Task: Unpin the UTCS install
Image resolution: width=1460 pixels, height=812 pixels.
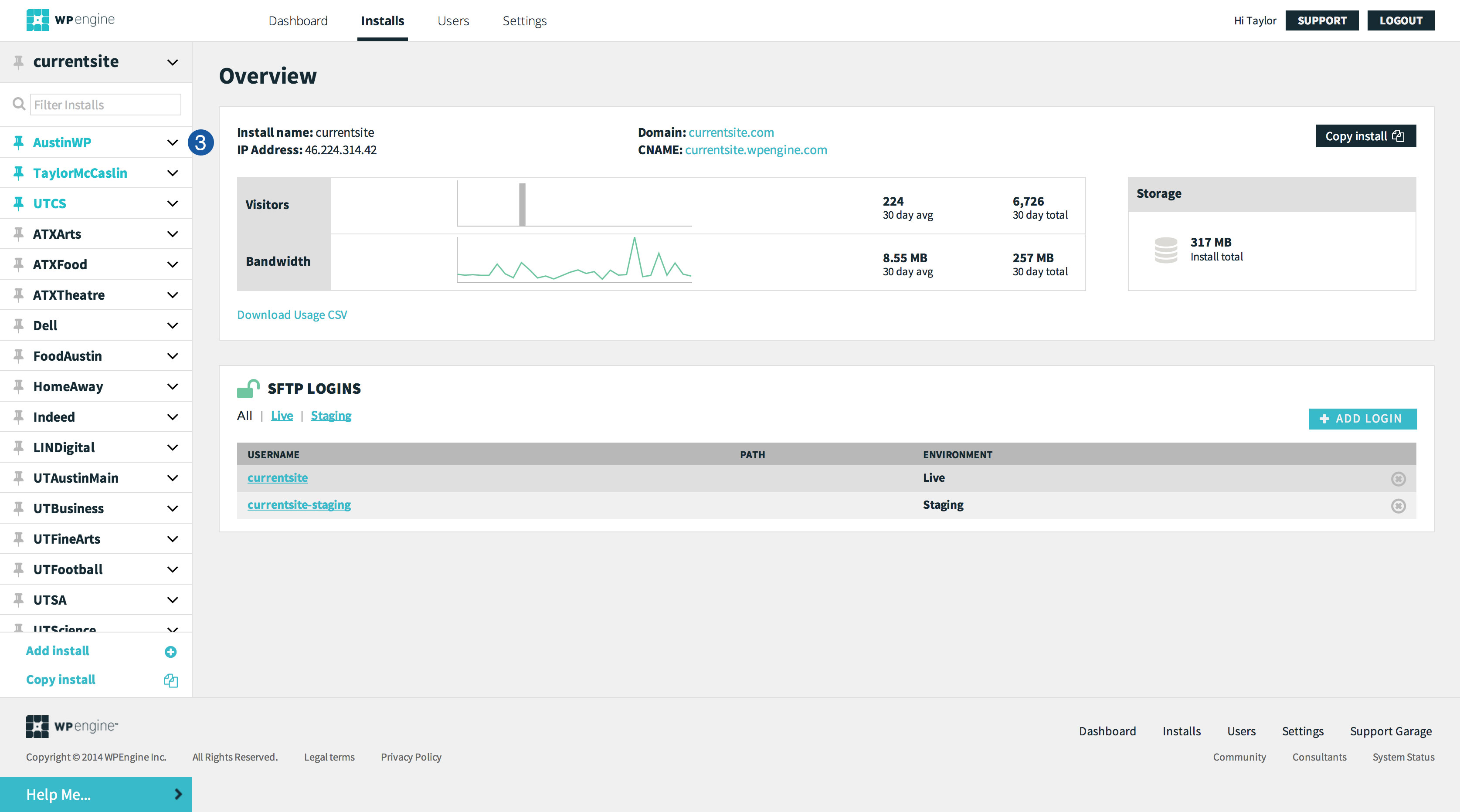Action: click(19, 203)
